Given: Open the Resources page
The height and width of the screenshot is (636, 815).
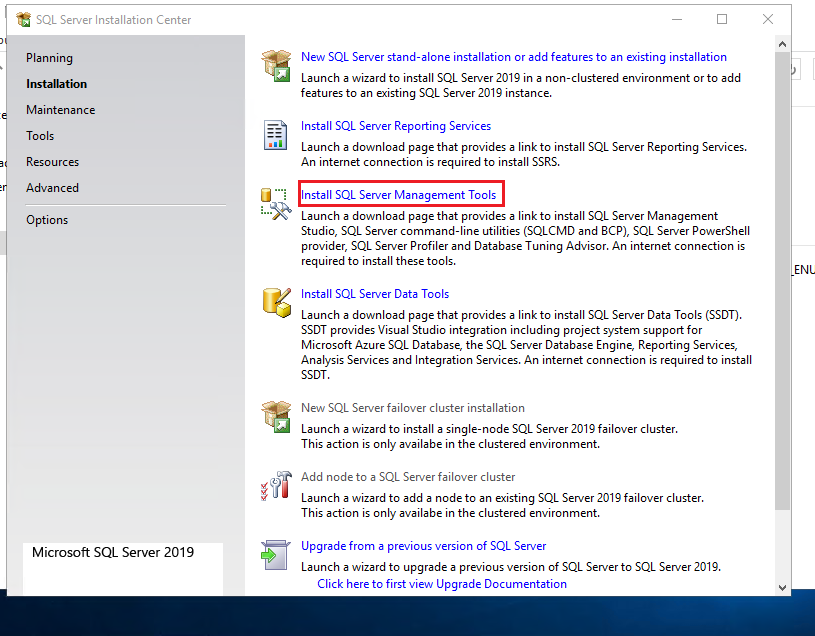Looking at the screenshot, I should [52, 162].
